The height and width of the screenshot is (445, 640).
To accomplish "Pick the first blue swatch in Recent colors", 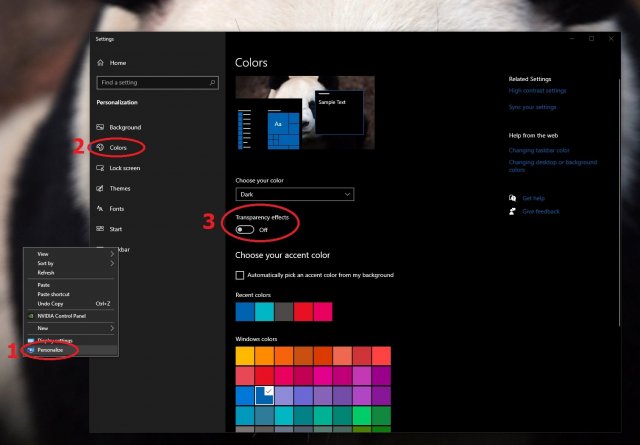I will tap(244, 312).
